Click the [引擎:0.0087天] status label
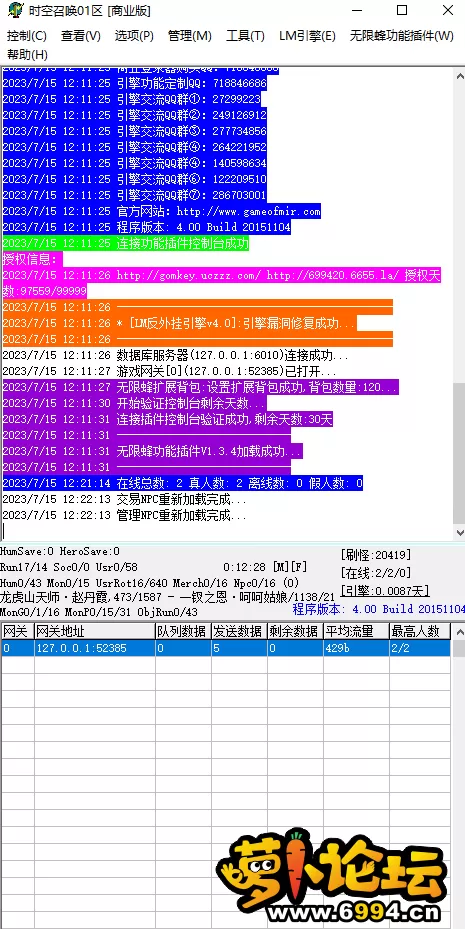The height and width of the screenshot is (929, 465). coord(385,591)
